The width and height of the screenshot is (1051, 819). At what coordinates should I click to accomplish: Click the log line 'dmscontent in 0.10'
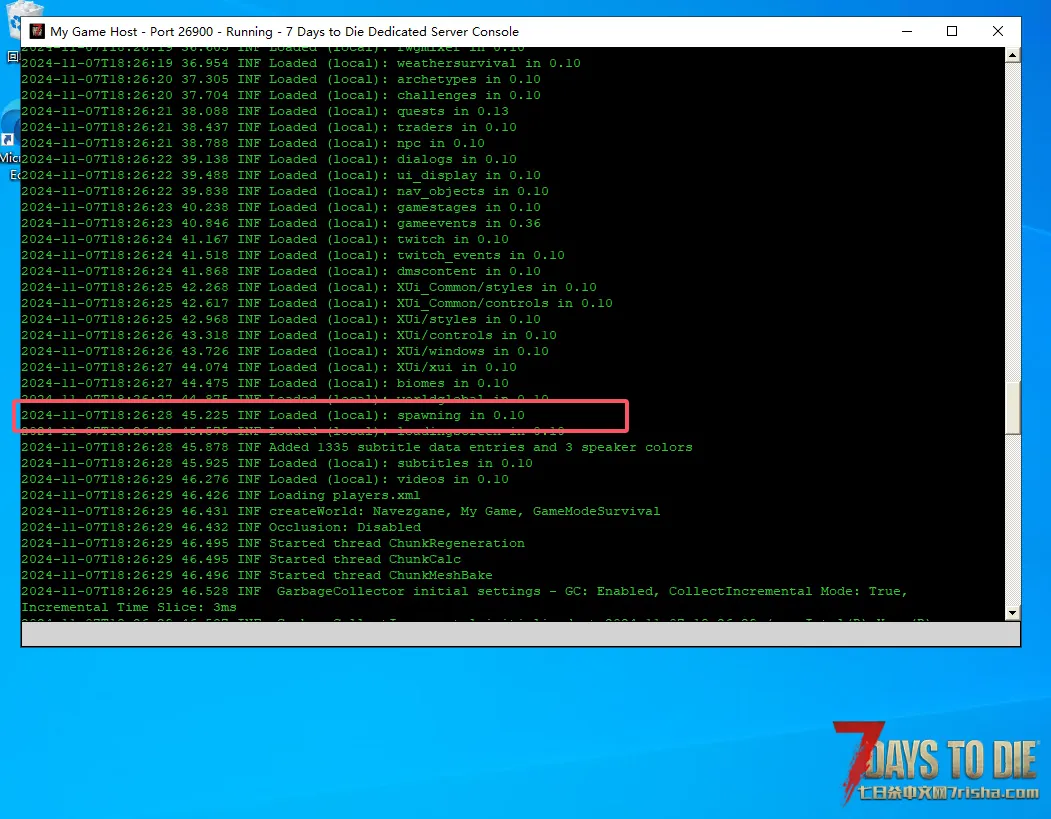click(x=280, y=271)
